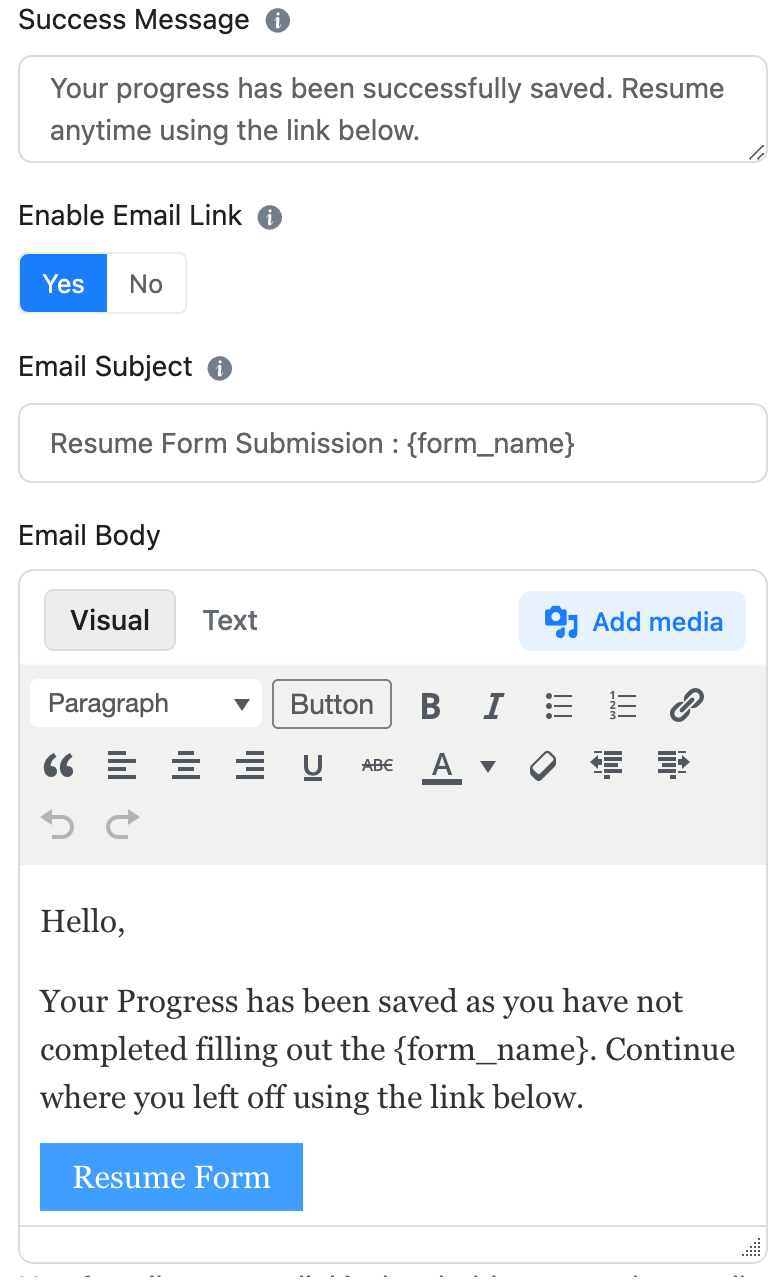Viewport: 784px width, 1280px height.
Task: Show the Email Subject info tooltip
Action: click(x=219, y=369)
